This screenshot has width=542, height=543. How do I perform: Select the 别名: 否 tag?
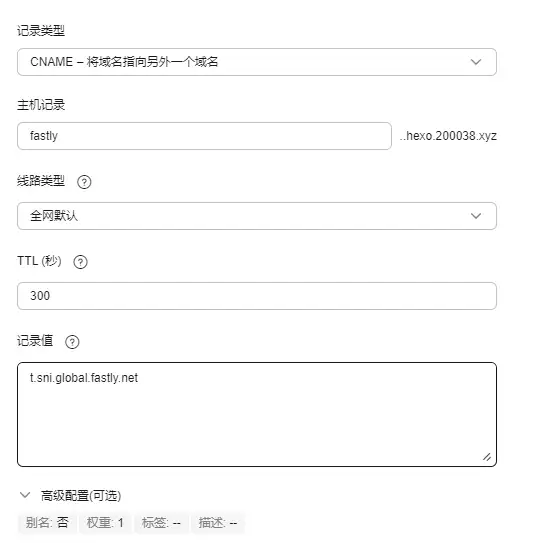47,523
